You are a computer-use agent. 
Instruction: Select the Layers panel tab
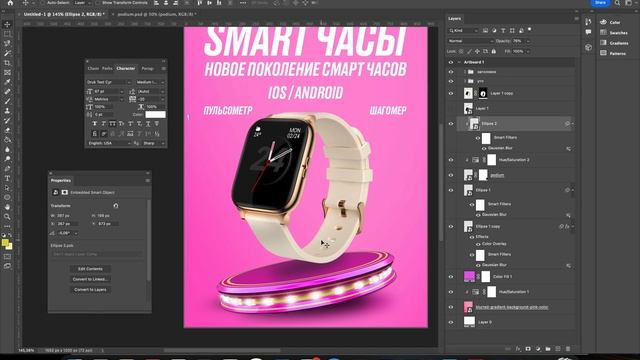click(x=454, y=18)
